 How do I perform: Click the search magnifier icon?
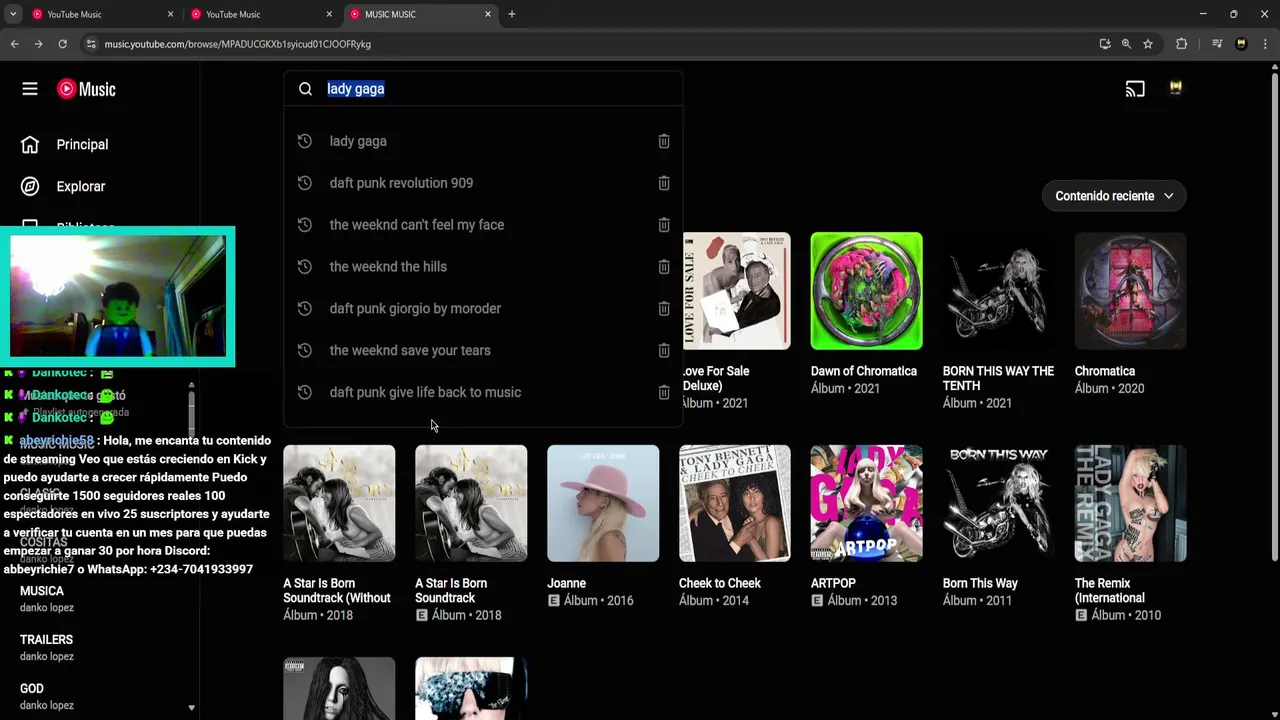point(305,89)
